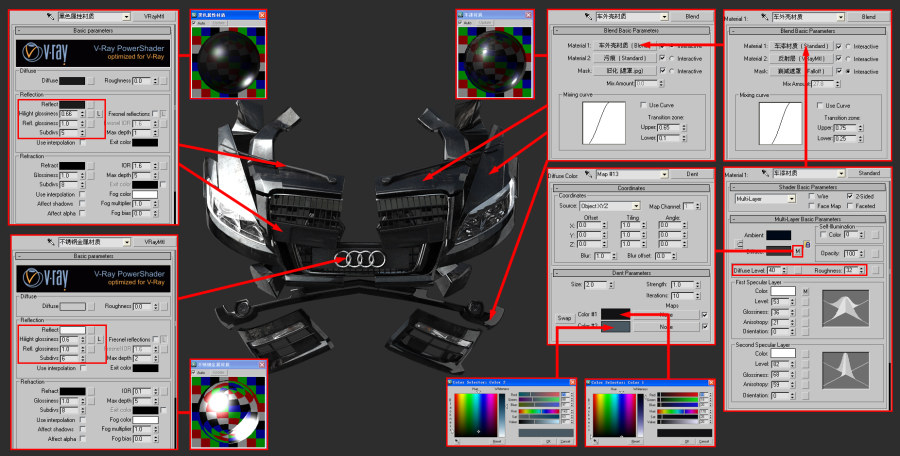Viewport: 900px width, 456px height.
Task: Enable the Face Map checkbox
Action: tap(811, 206)
